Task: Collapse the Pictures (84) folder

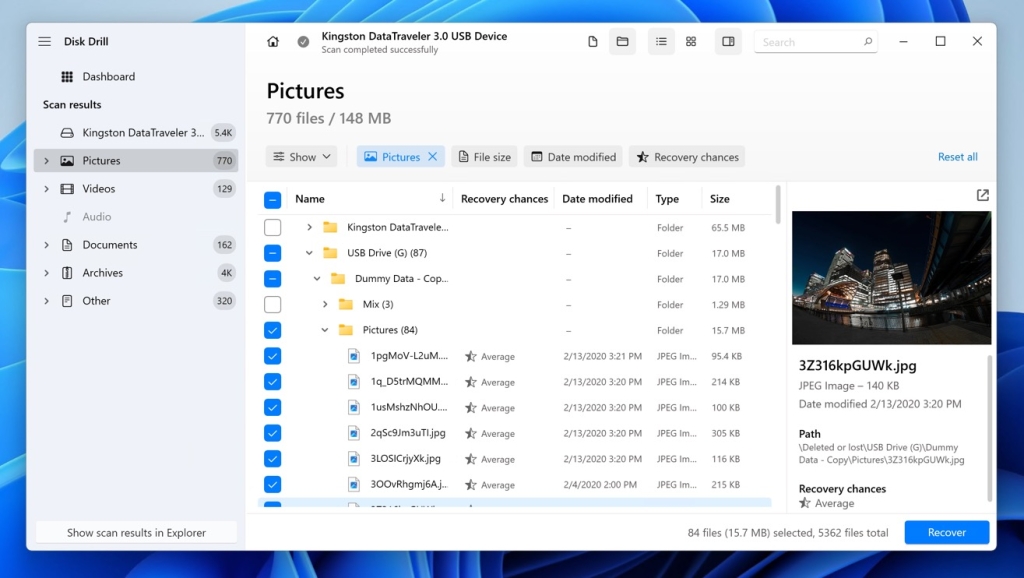Action: click(x=324, y=329)
